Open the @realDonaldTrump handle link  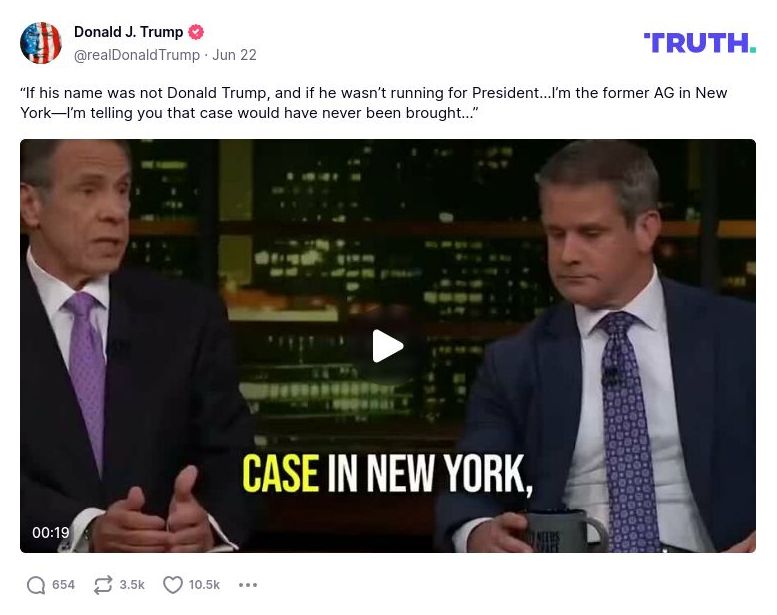(137, 55)
